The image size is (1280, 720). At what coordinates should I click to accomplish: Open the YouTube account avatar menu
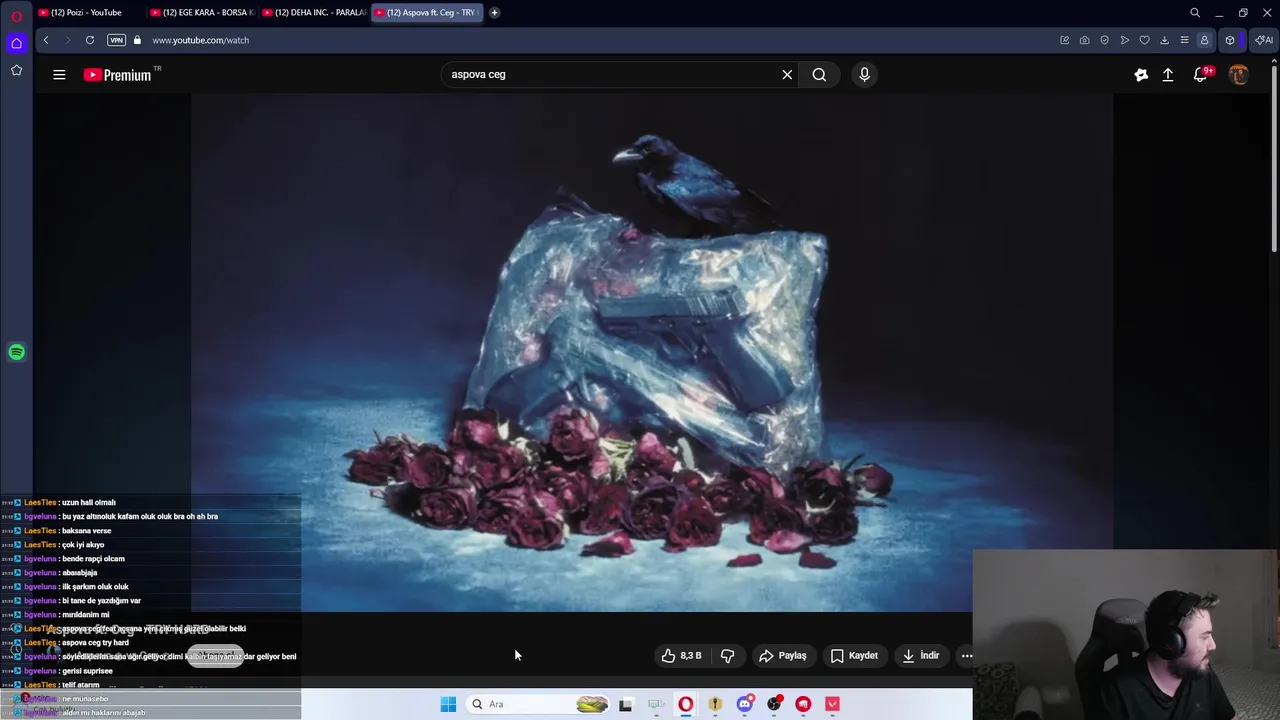click(x=1239, y=74)
